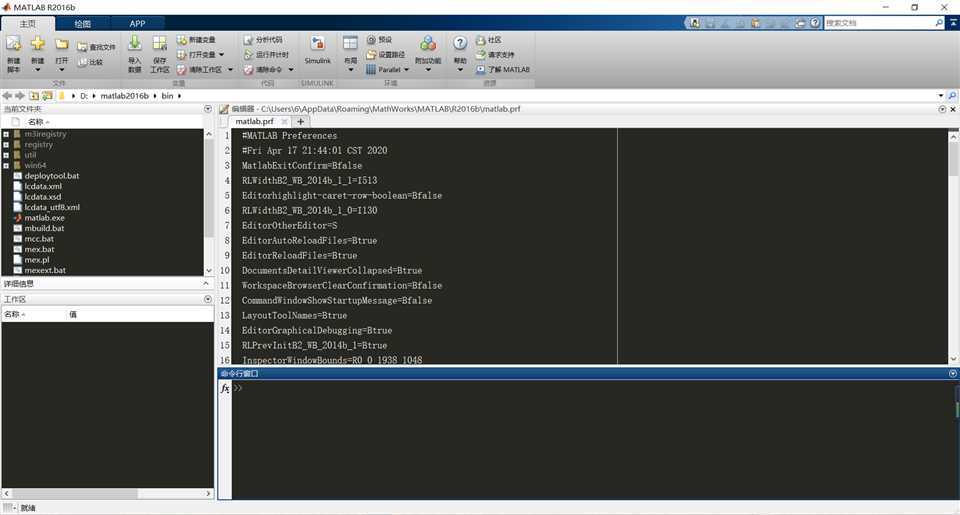Click the 新建脚本 (New Script) icon

click(13, 44)
